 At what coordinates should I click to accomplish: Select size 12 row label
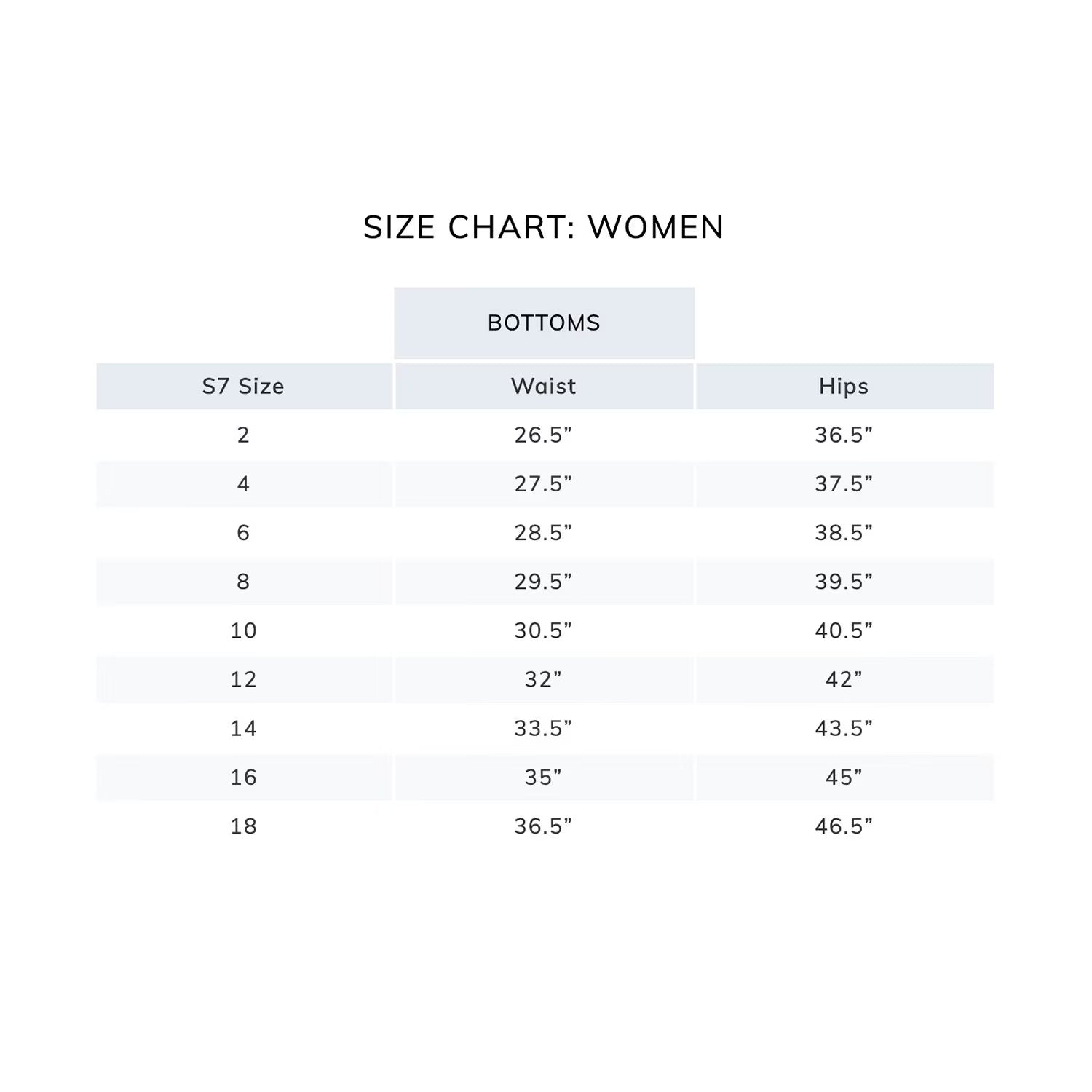(243, 679)
